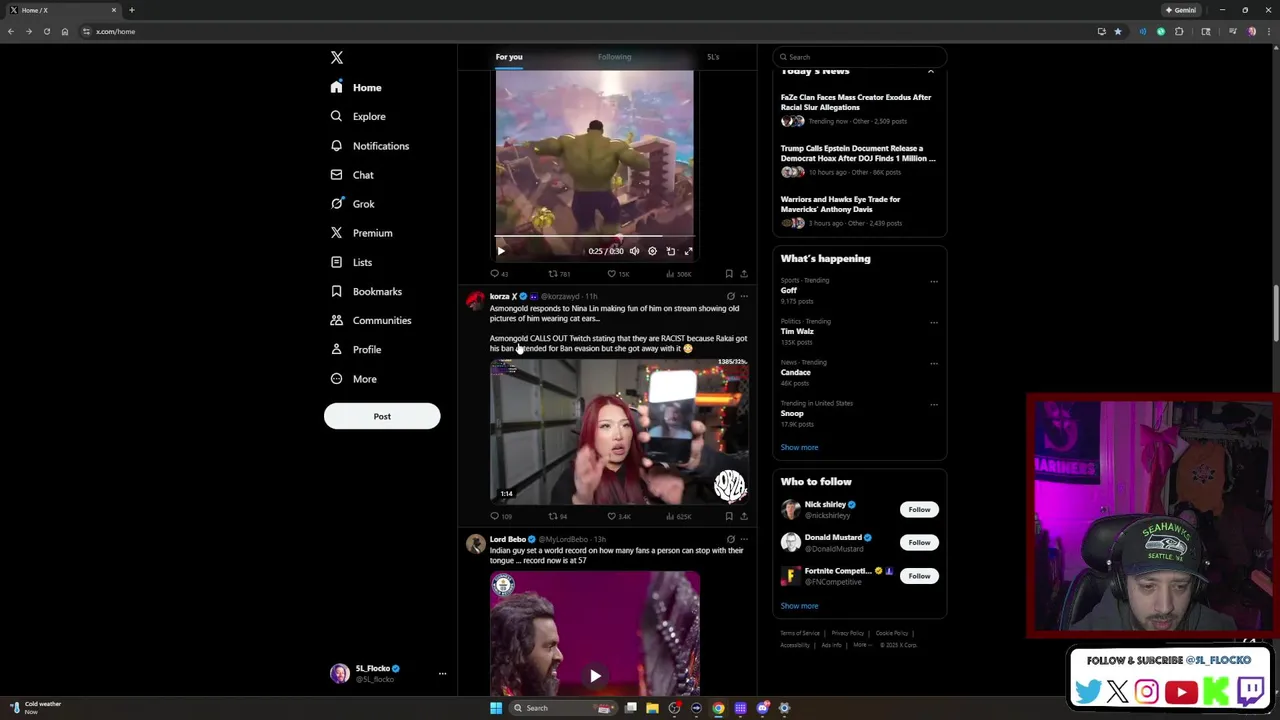1280x720 pixels.
Task: Click Grok explain icon on Lord Bebo post
Action: 730,539
